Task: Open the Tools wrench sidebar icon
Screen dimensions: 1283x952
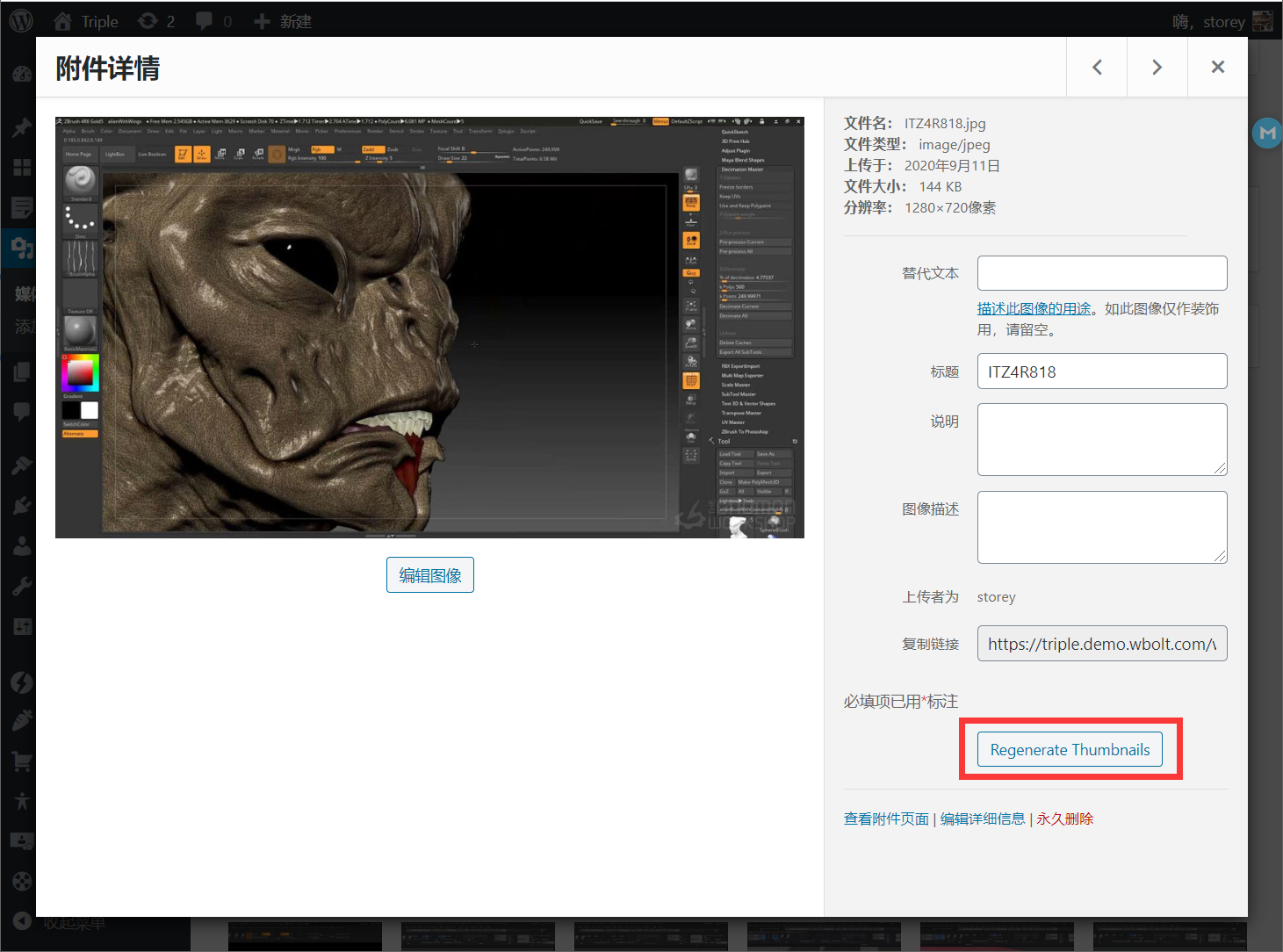Action: (22, 587)
